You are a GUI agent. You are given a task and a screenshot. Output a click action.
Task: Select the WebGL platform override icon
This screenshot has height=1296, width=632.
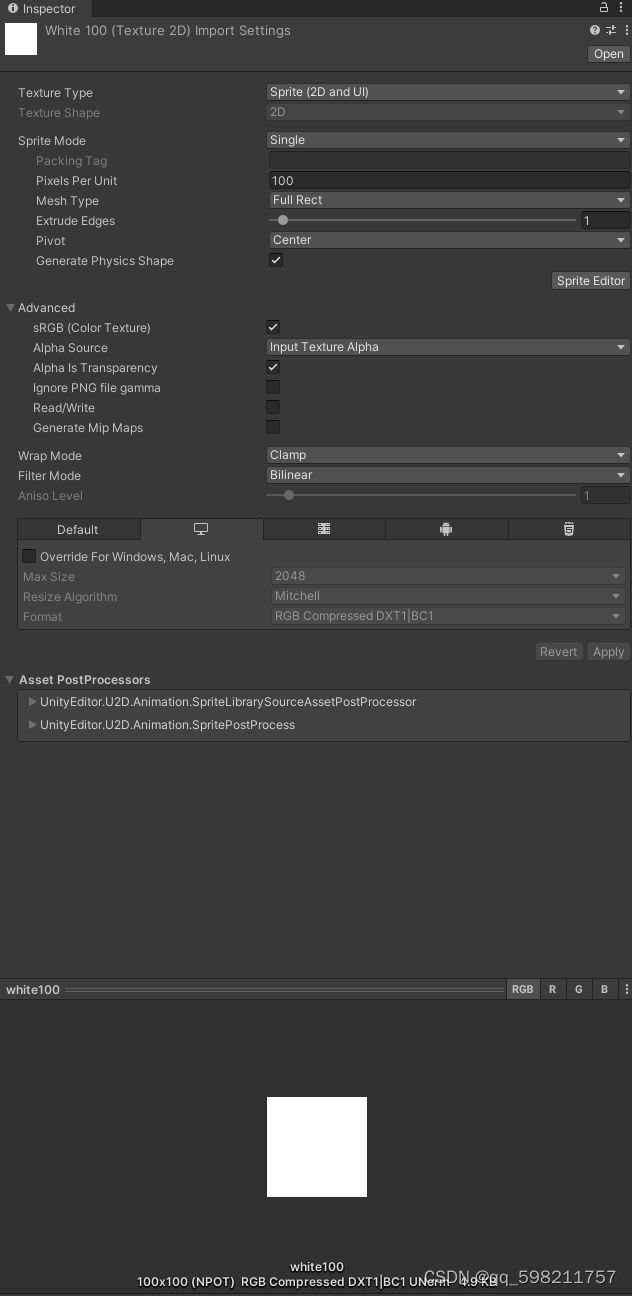(569, 529)
